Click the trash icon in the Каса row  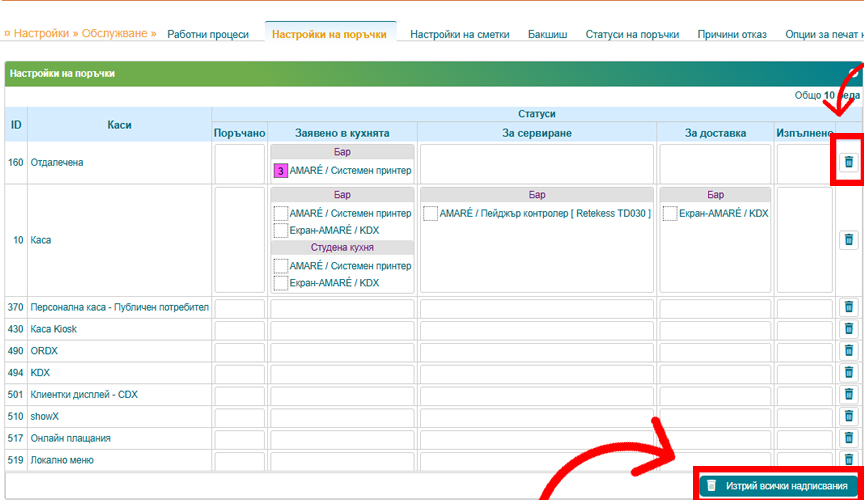tap(848, 240)
